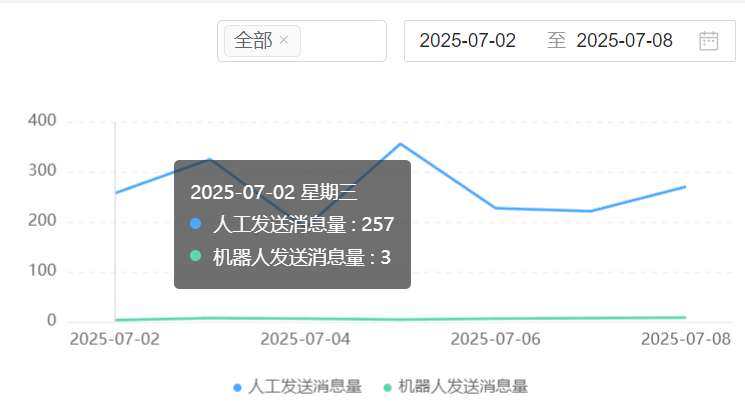Viewport: 745px width, 414px height.
Task: Click x-axis label 2025-07-04
Action: point(305,339)
